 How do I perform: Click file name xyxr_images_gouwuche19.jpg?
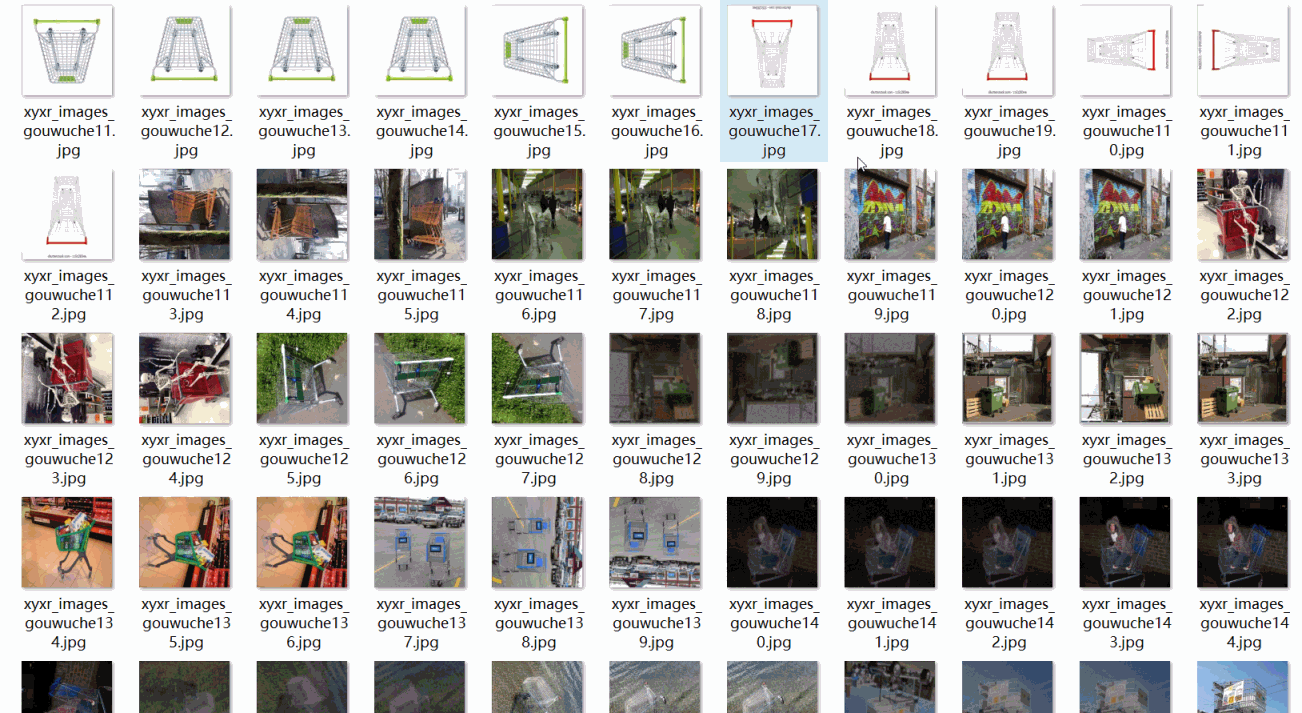(1009, 131)
